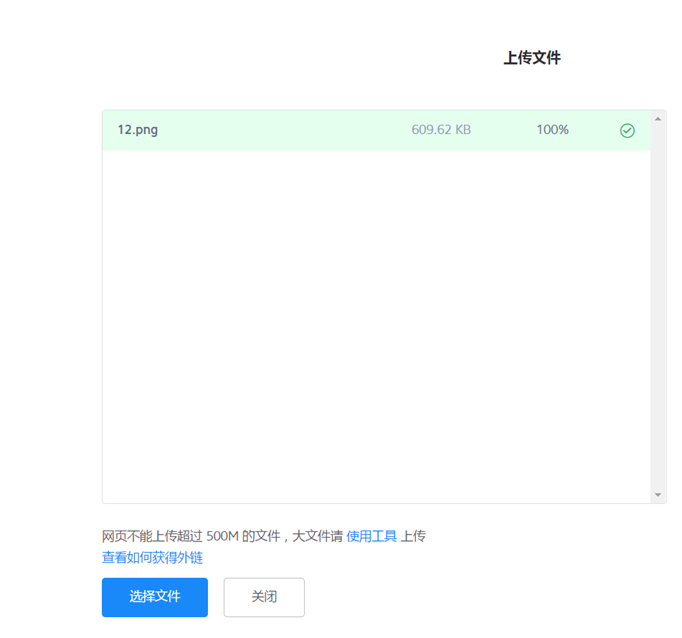Click the file list scrollbar down arrow
Viewport: 682px width, 638px height.
658,495
